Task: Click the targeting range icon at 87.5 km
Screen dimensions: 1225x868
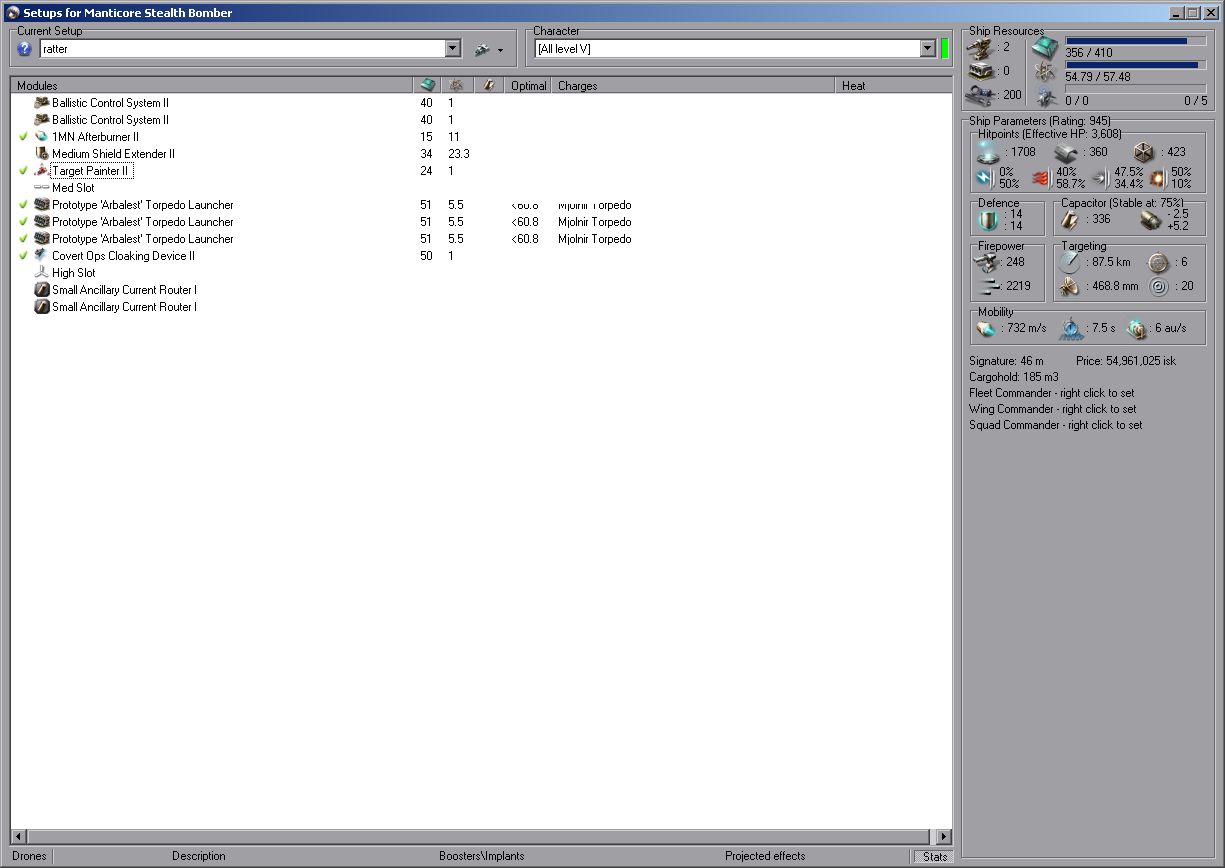Action: (1069, 262)
